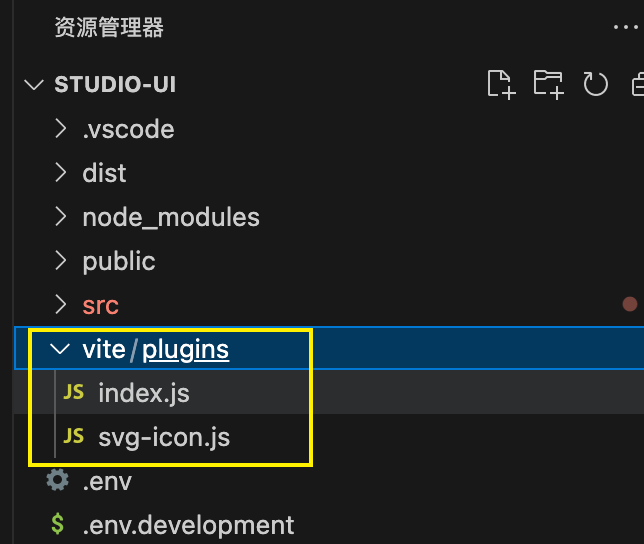Expand the dist folder chevron

click(61, 172)
